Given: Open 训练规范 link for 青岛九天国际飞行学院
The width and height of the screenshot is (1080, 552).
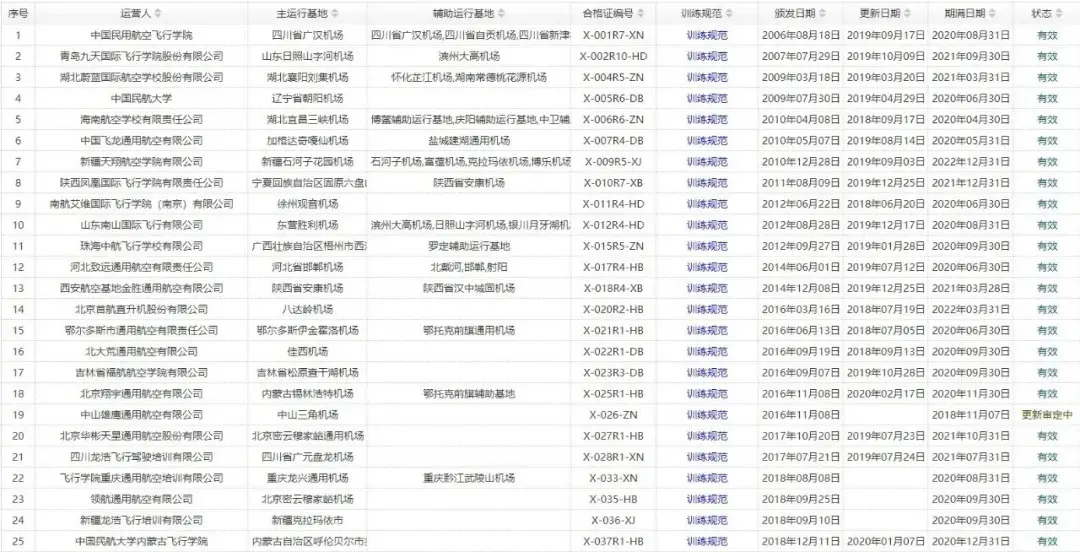Looking at the screenshot, I should coord(707,57).
